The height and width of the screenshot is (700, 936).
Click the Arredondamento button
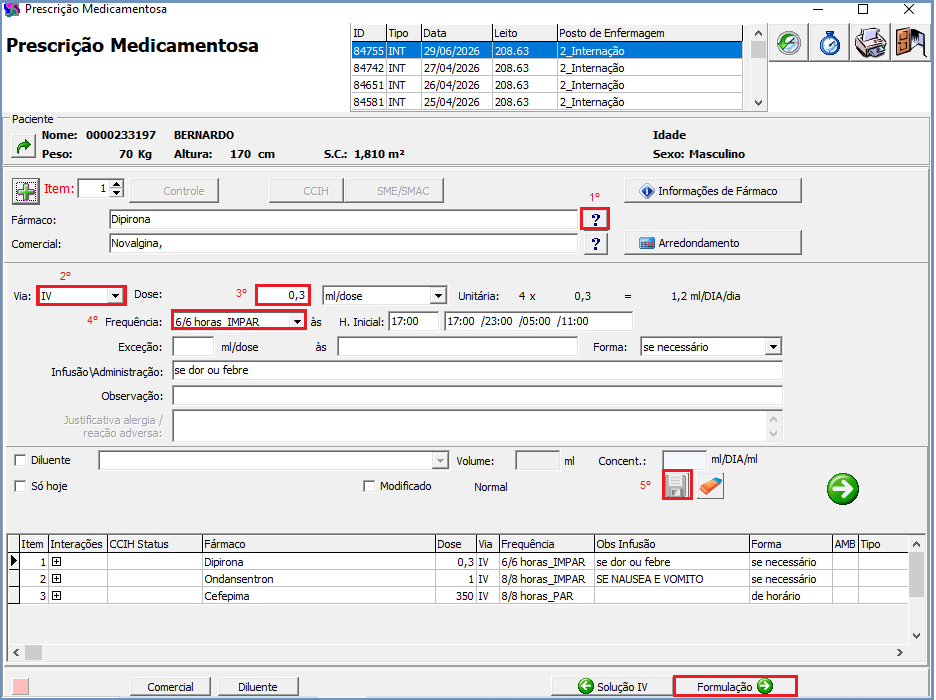tap(713, 243)
